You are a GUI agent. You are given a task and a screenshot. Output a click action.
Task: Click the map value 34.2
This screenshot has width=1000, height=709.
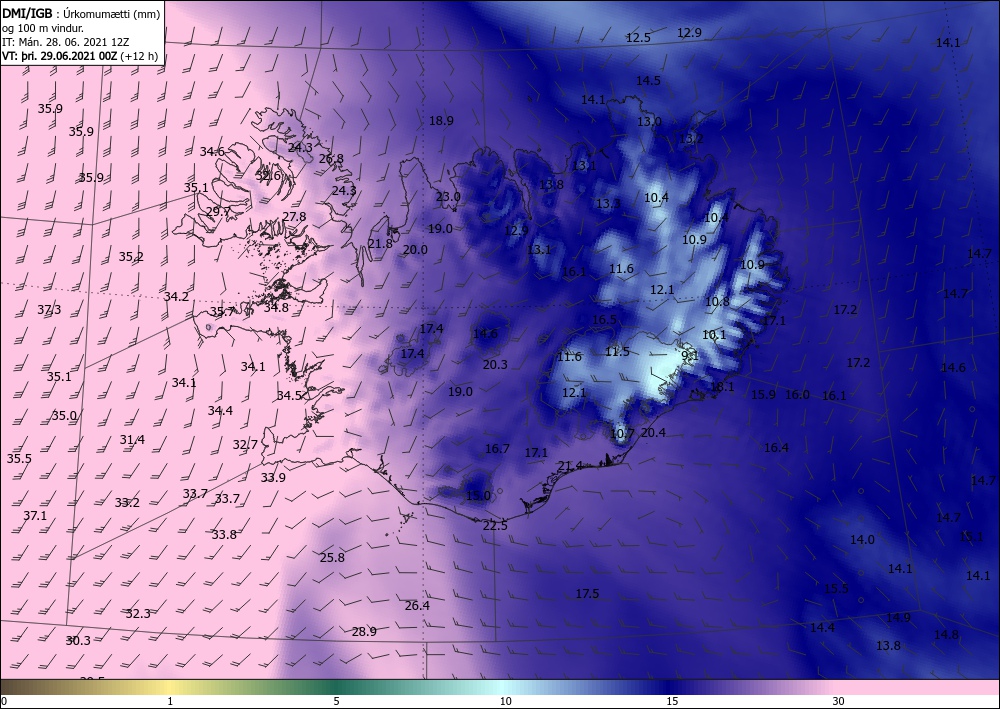pos(176,296)
